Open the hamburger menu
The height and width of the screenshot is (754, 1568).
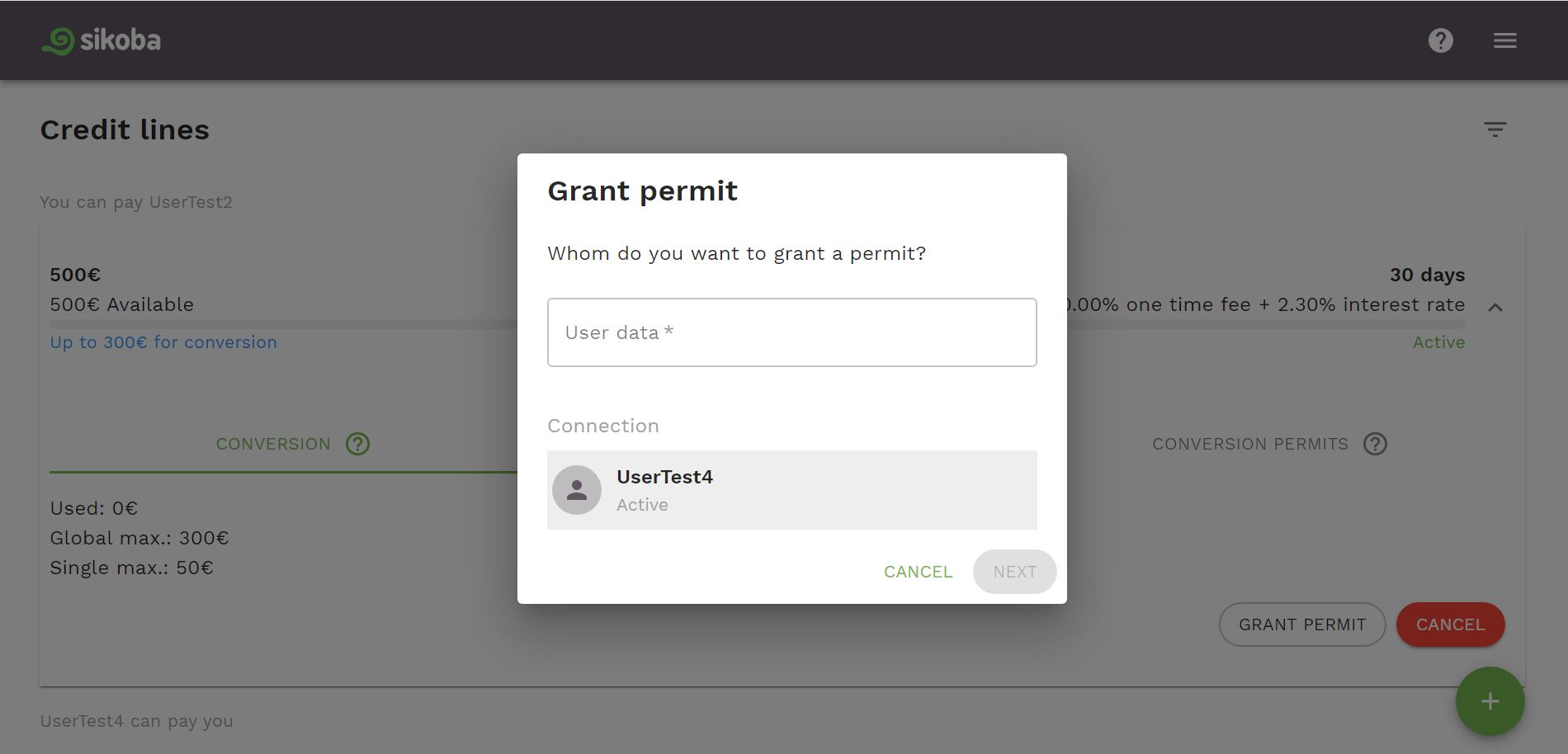(1505, 40)
